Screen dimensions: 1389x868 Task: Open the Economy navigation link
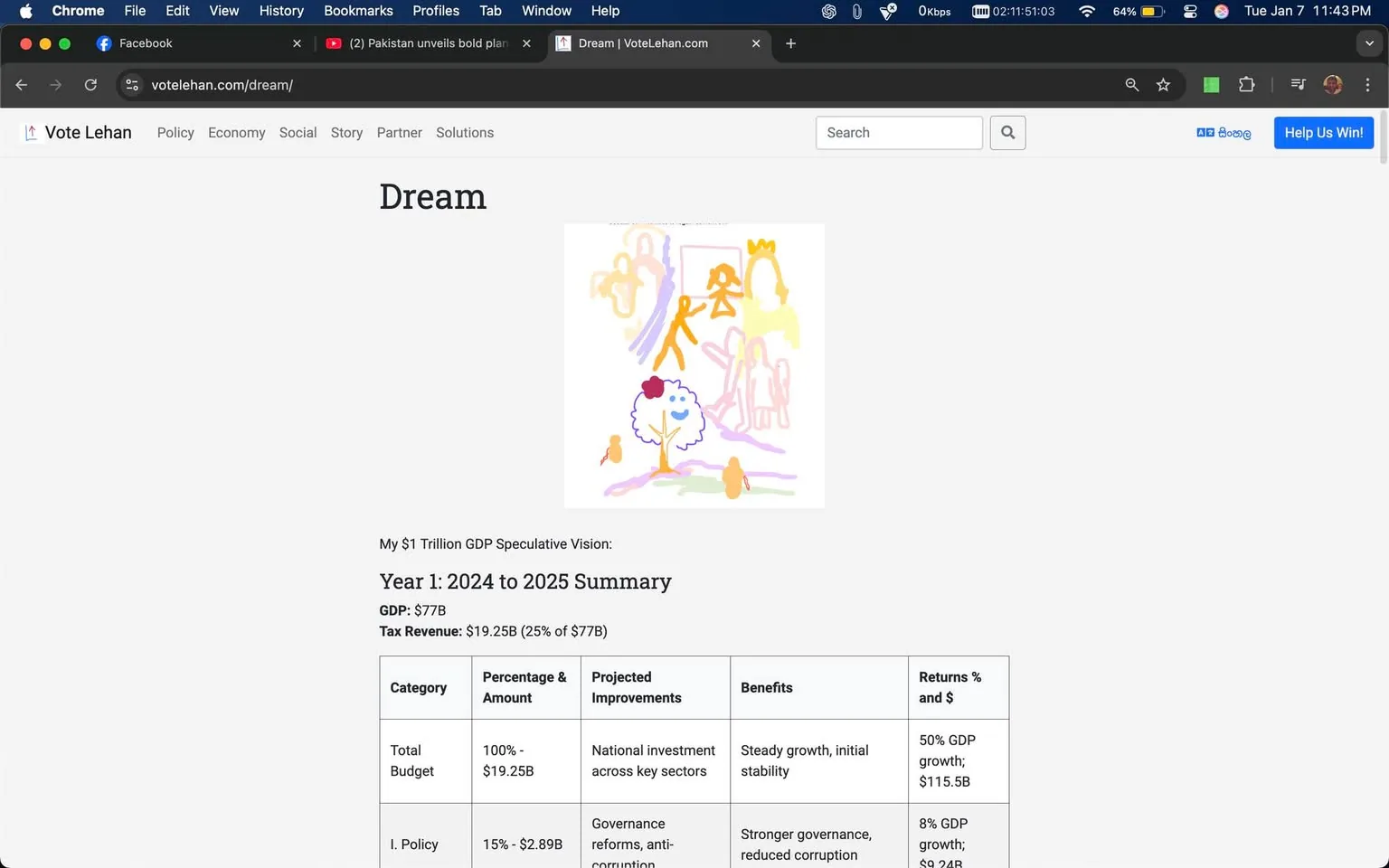[236, 132]
